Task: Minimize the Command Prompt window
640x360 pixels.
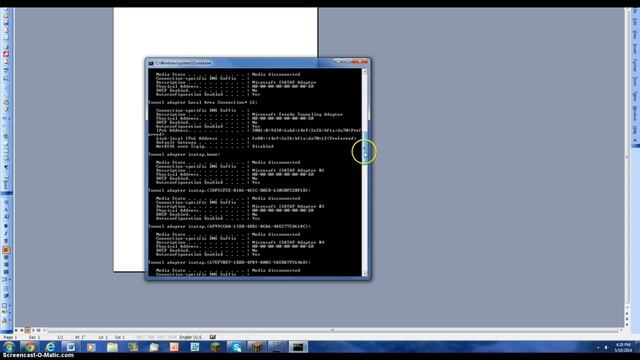Action: pos(338,62)
